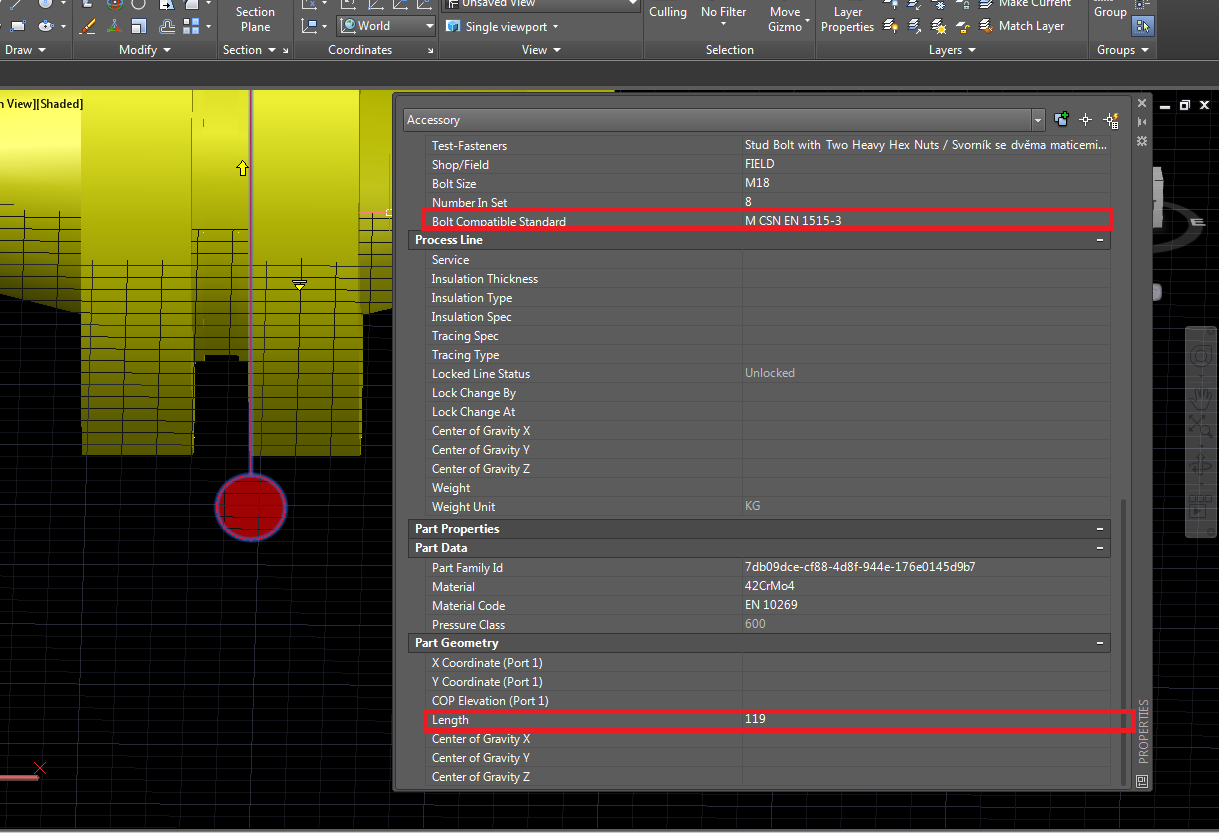Viewport: 1219px width, 833px height.
Task: Click the No Filter button
Action: click(723, 11)
